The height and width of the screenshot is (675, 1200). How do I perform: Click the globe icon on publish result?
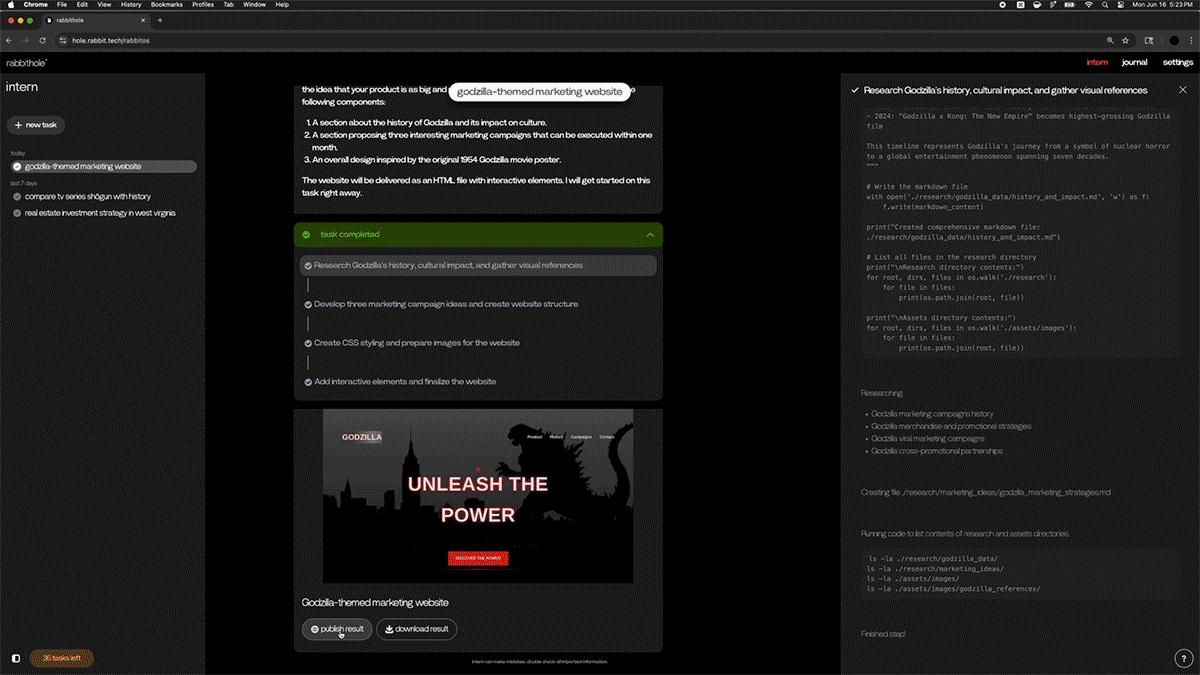pyautogui.click(x=315, y=629)
